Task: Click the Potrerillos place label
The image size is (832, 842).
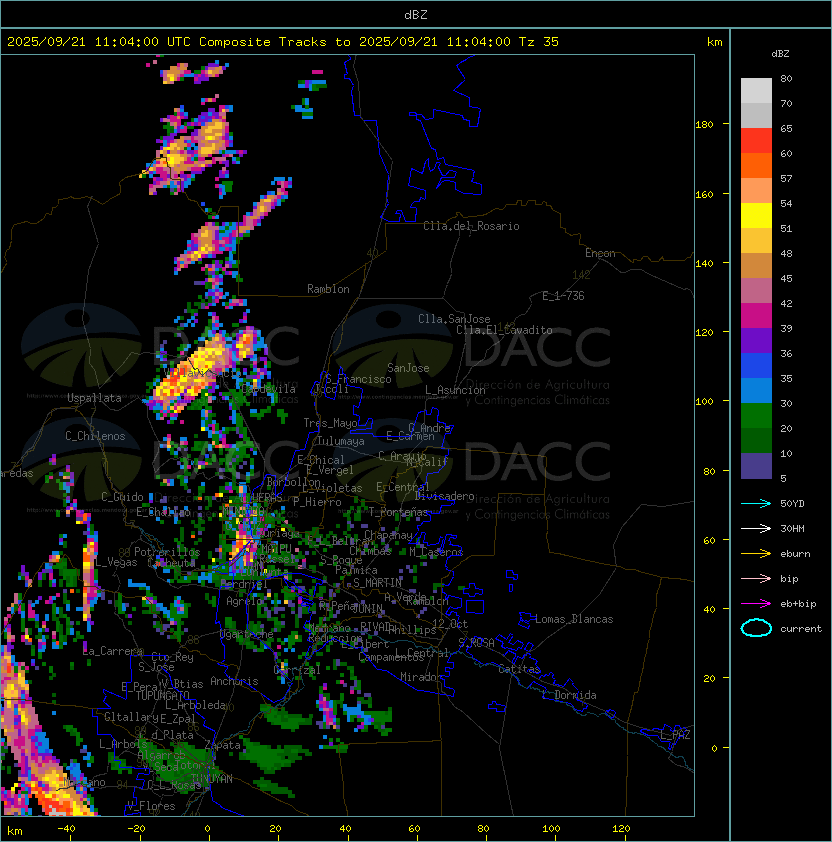Action: [167, 552]
